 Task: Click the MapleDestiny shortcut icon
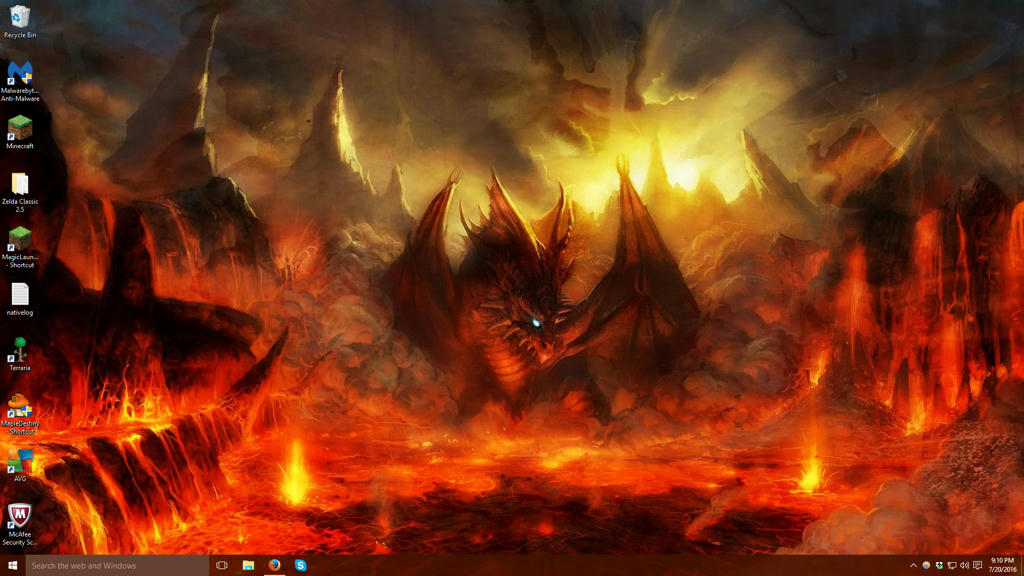[20, 414]
